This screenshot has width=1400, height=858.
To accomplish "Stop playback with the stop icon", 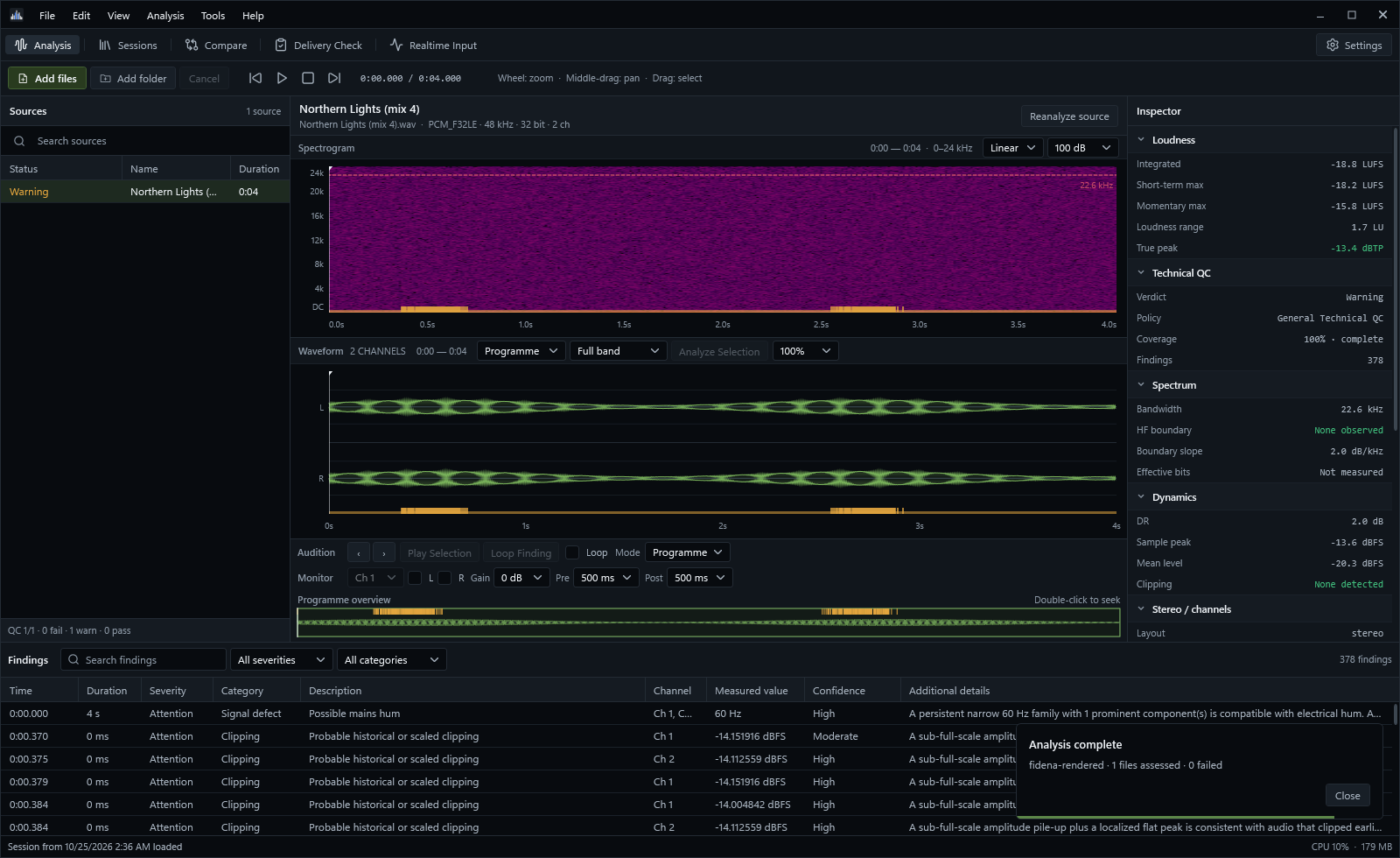I will pyautogui.click(x=308, y=78).
